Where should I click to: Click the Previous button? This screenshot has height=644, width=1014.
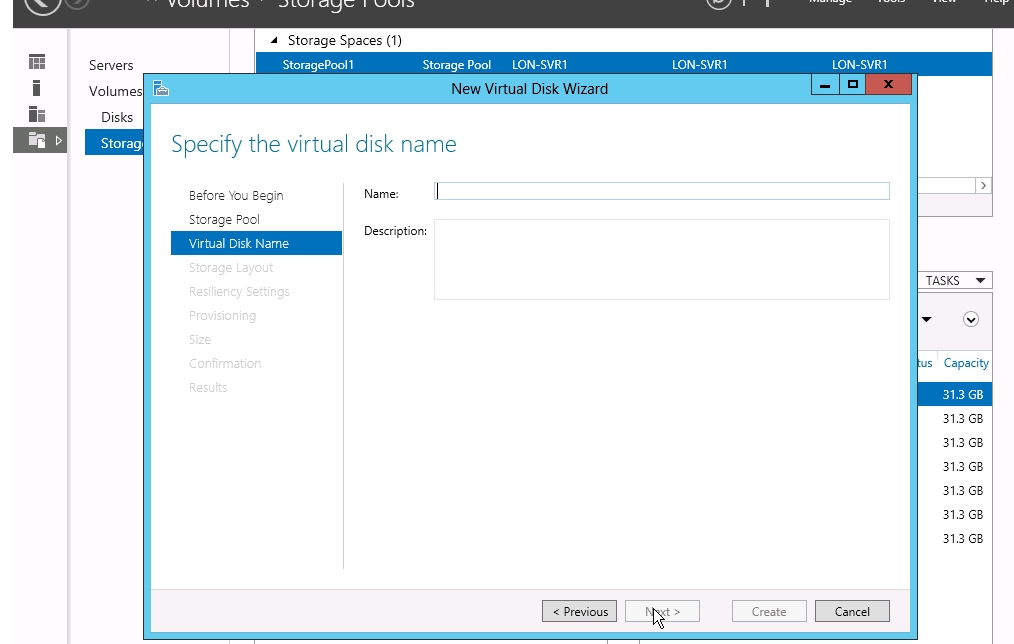click(x=579, y=612)
